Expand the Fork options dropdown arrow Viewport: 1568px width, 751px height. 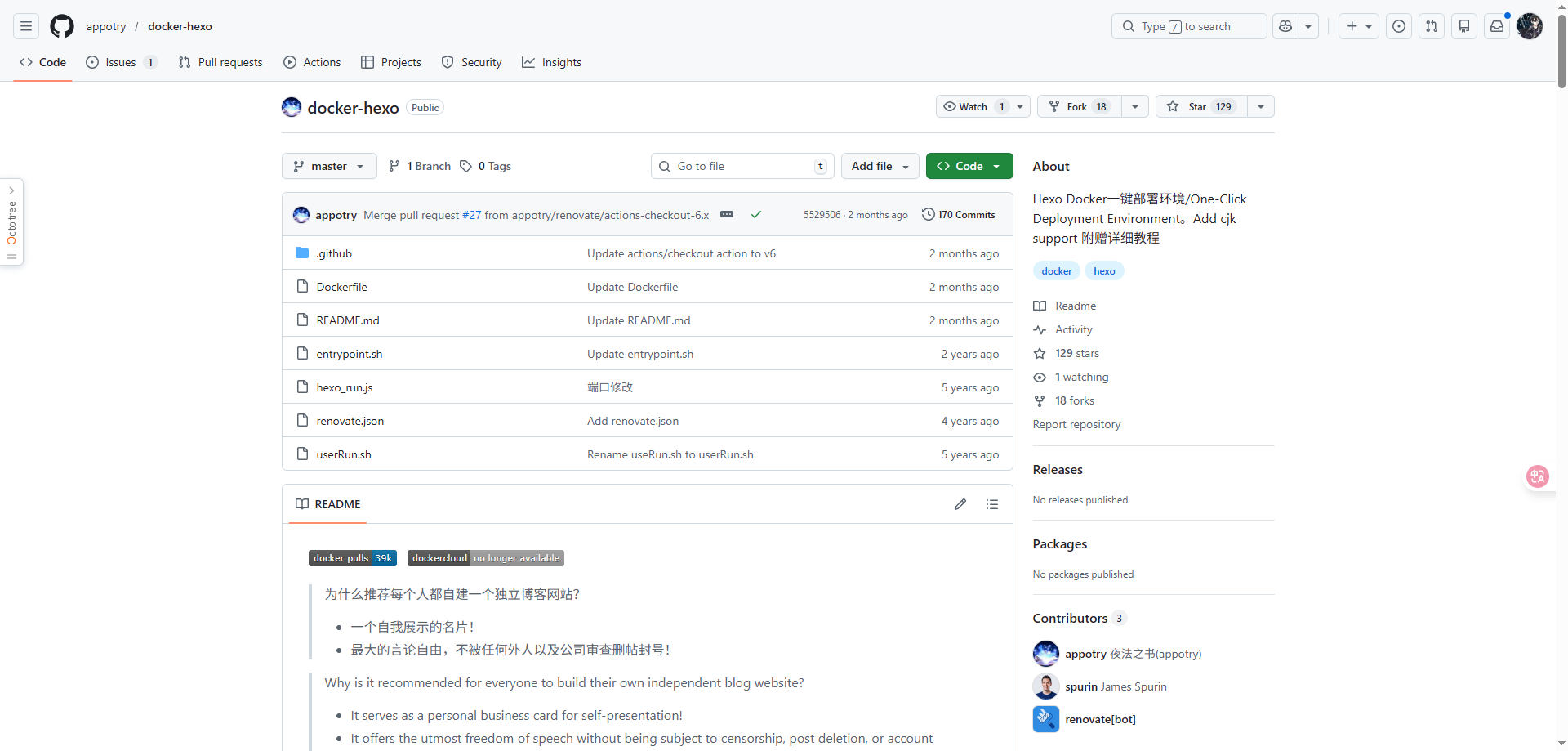point(1135,106)
